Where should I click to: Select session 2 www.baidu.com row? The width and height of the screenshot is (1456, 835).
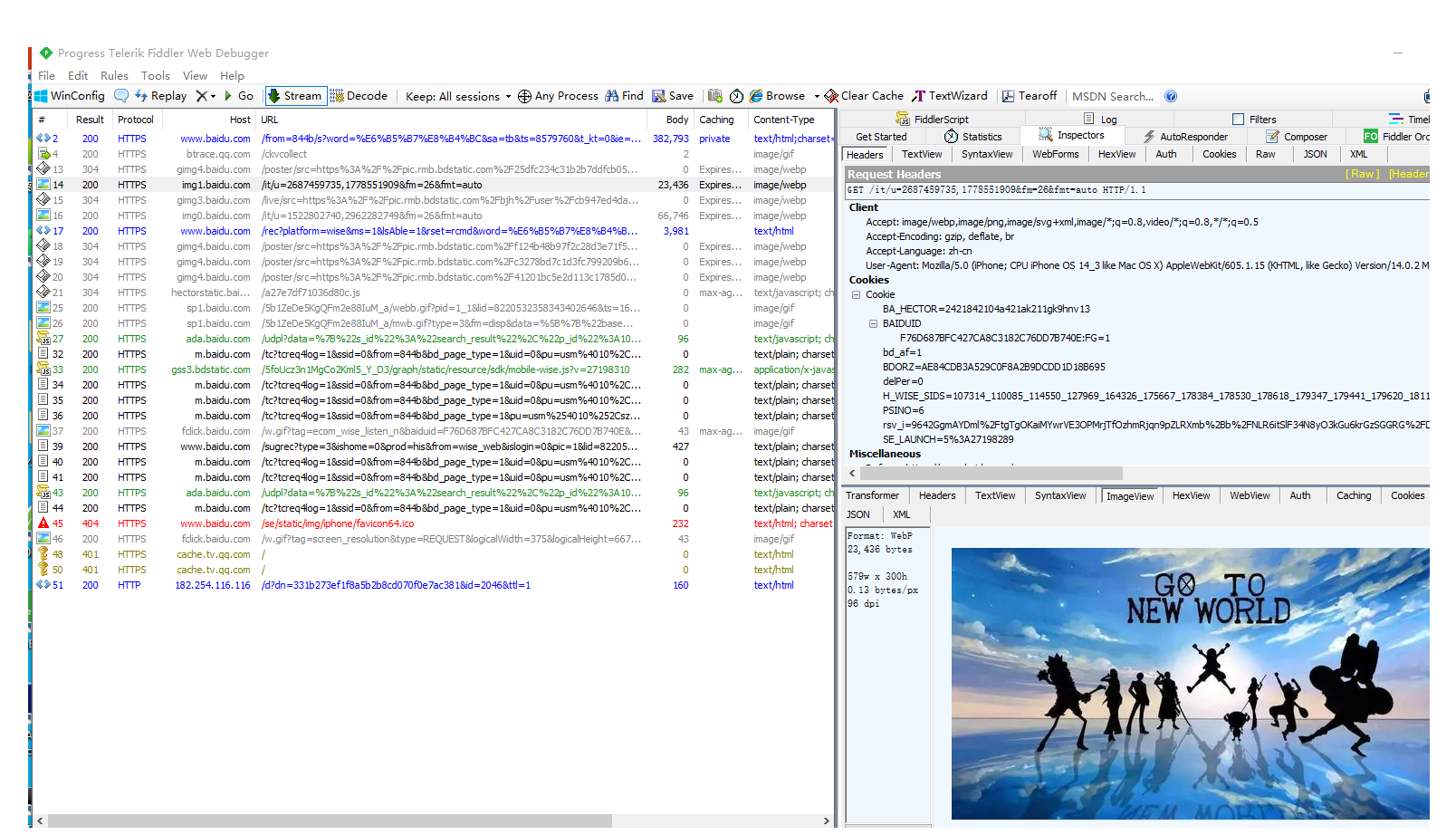tap(433, 139)
